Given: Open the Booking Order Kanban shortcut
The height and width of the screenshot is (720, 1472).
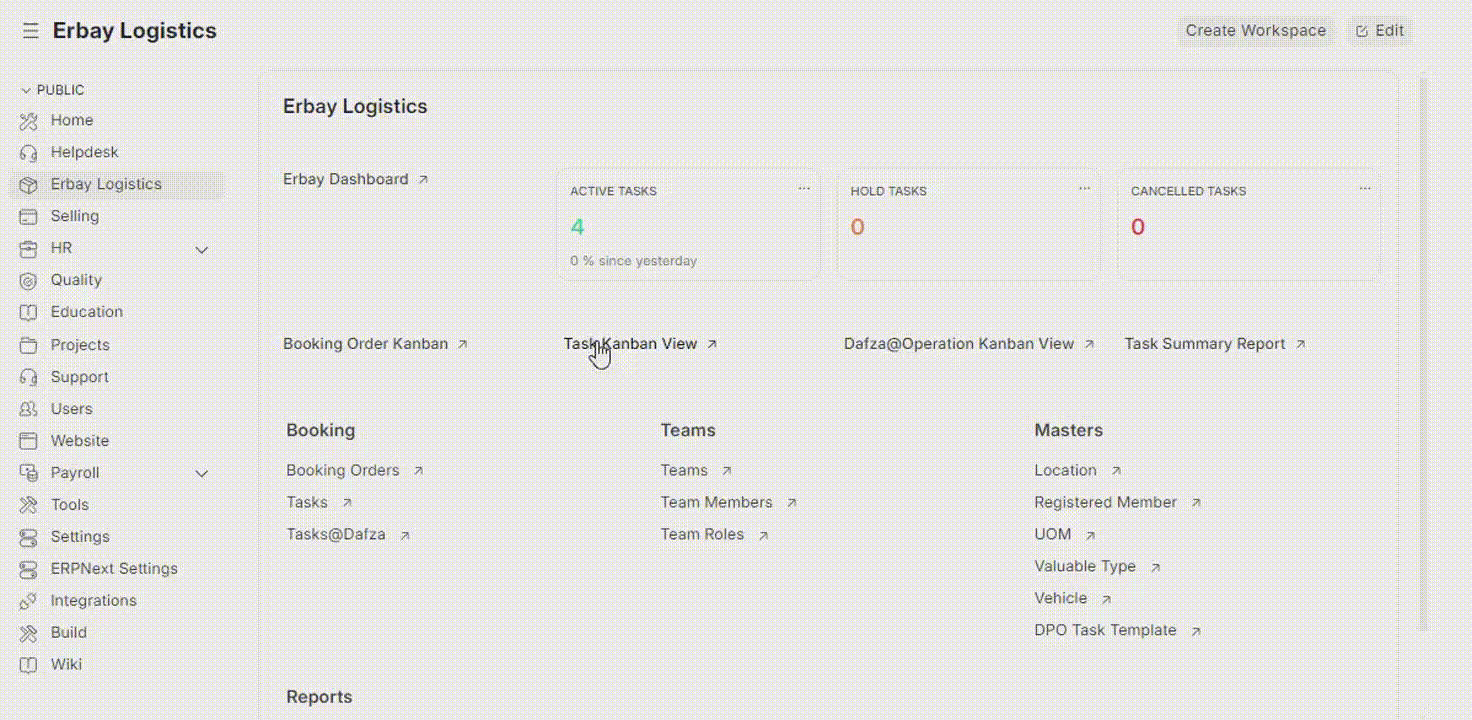Looking at the screenshot, I should coord(376,344).
